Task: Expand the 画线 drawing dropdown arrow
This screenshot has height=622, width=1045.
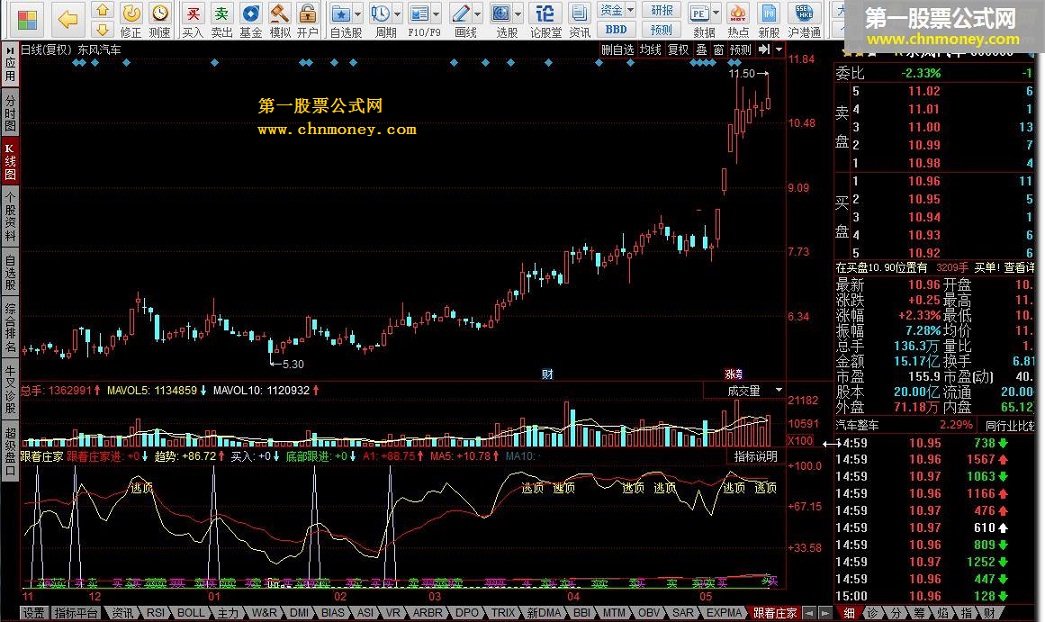Action: (478, 13)
